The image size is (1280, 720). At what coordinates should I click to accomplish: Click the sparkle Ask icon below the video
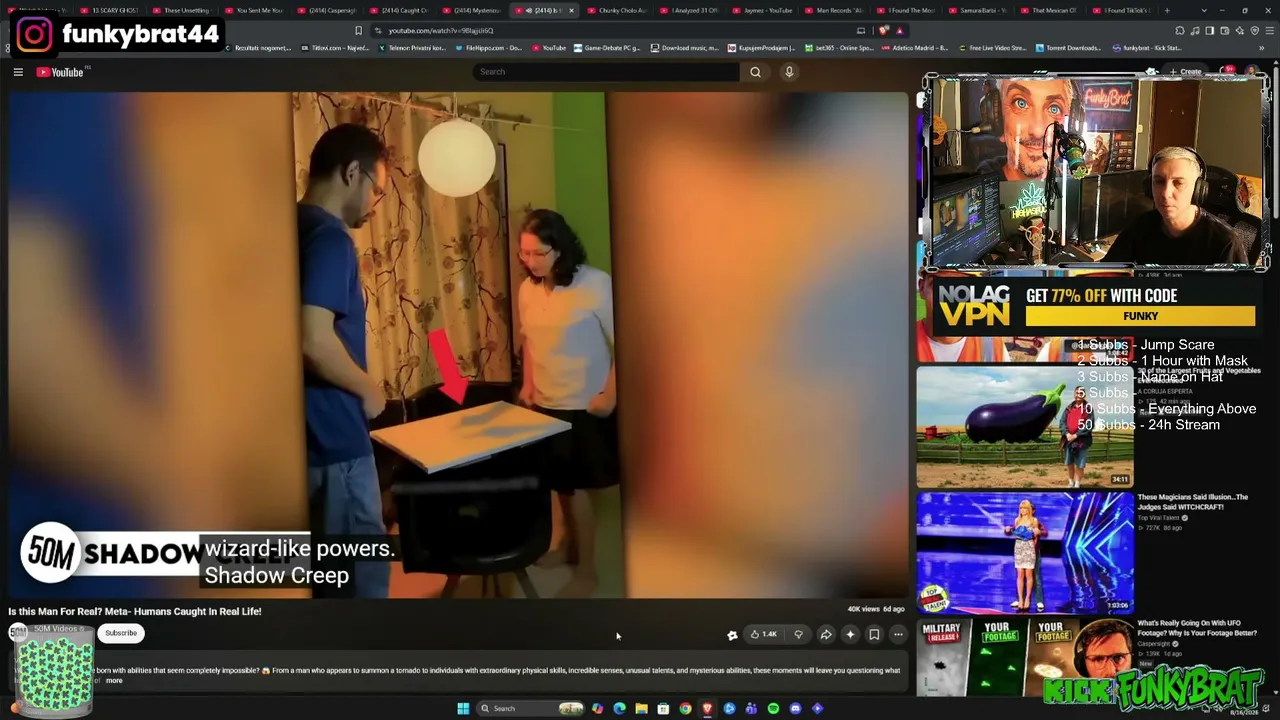pos(850,634)
